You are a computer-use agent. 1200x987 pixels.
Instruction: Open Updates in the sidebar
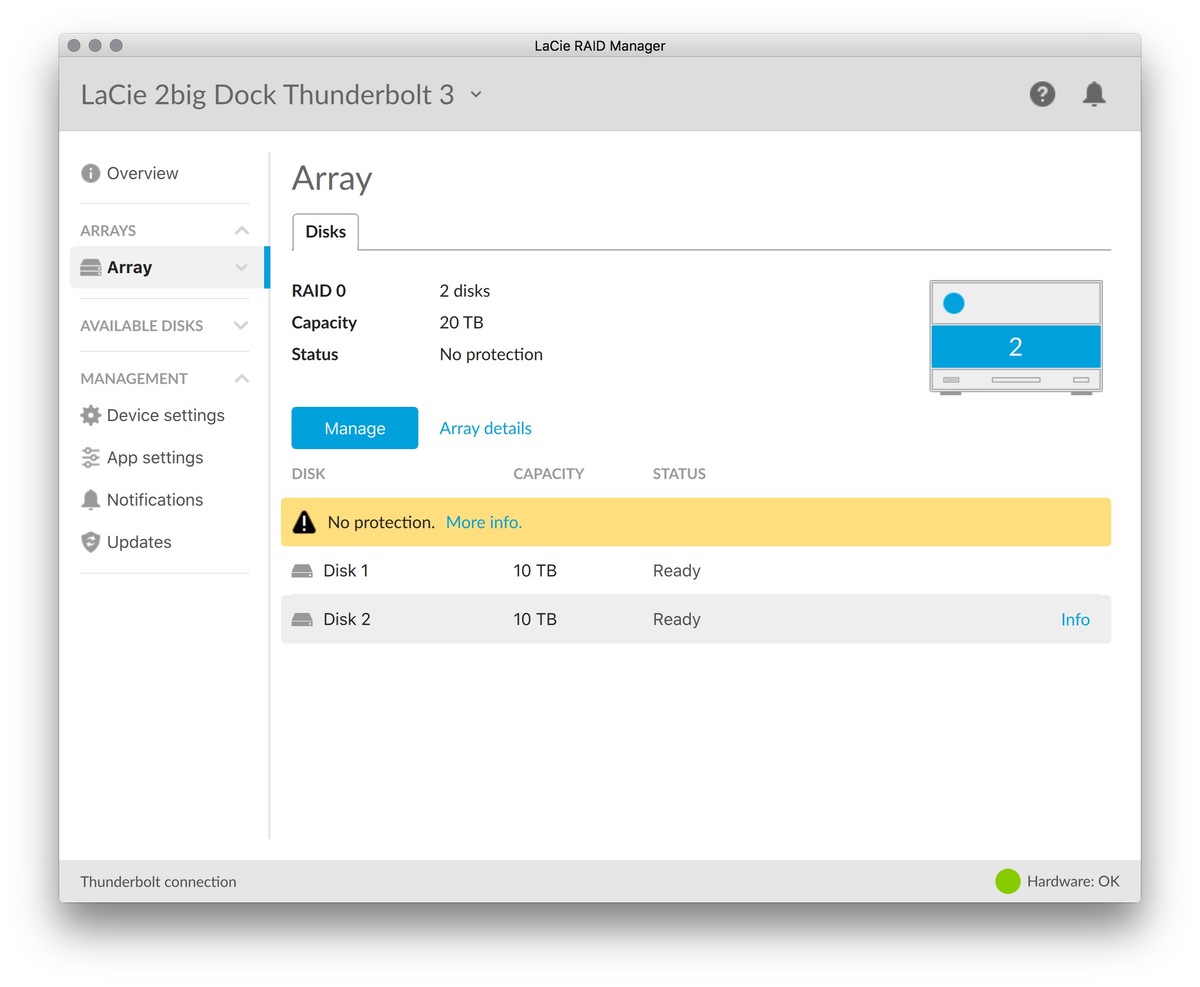(139, 542)
